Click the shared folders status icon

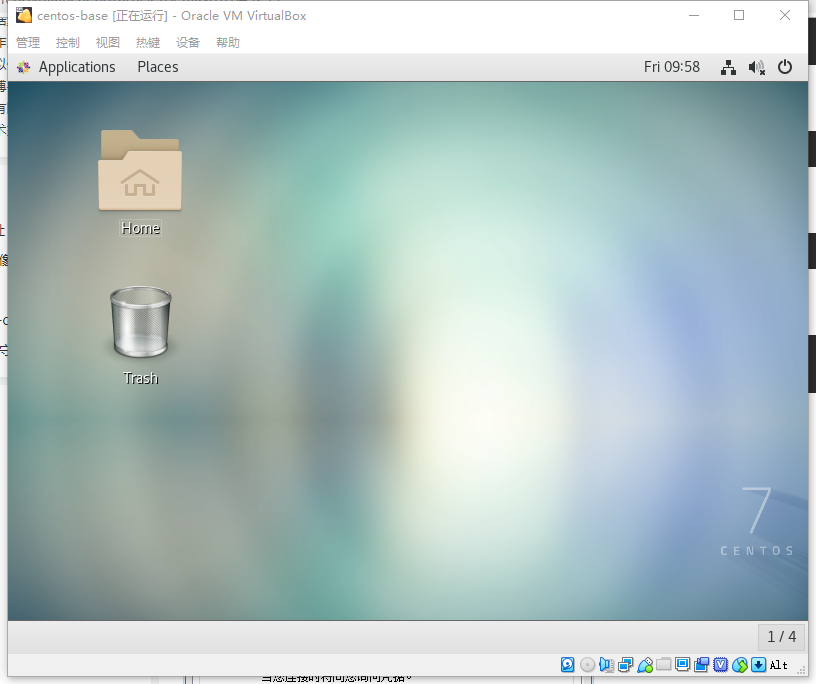pyautogui.click(x=662, y=664)
